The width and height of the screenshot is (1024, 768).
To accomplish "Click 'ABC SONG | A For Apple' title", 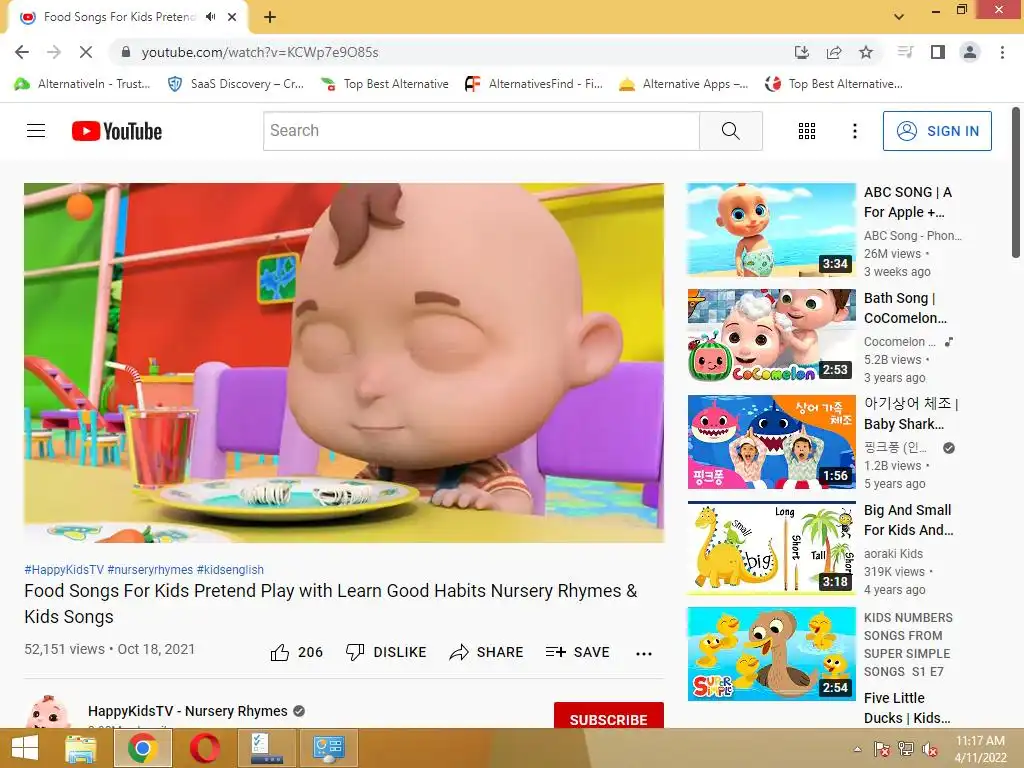I will (908, 202).
